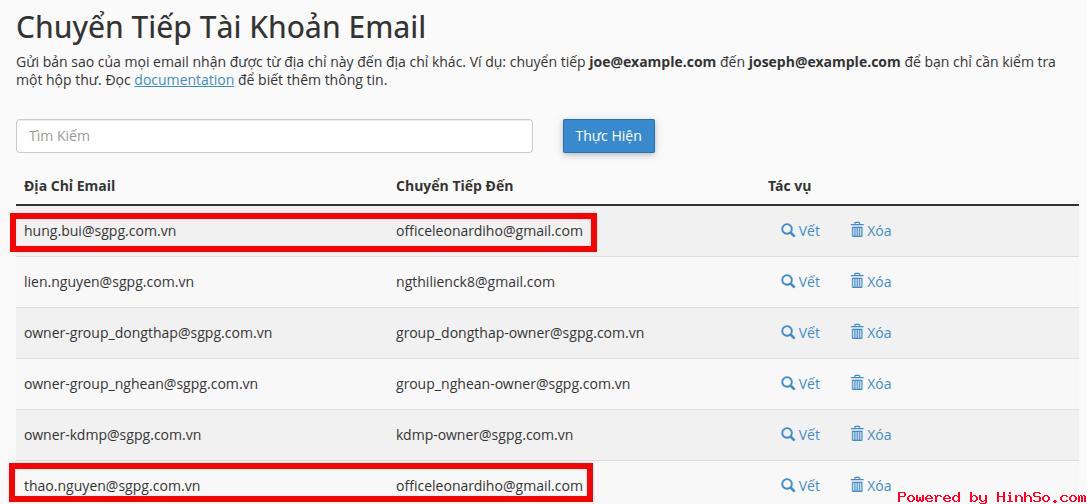Delete the owner-group_dongthap forwarder
This screenshot has width=1087, height=504.
click(870, 333)
